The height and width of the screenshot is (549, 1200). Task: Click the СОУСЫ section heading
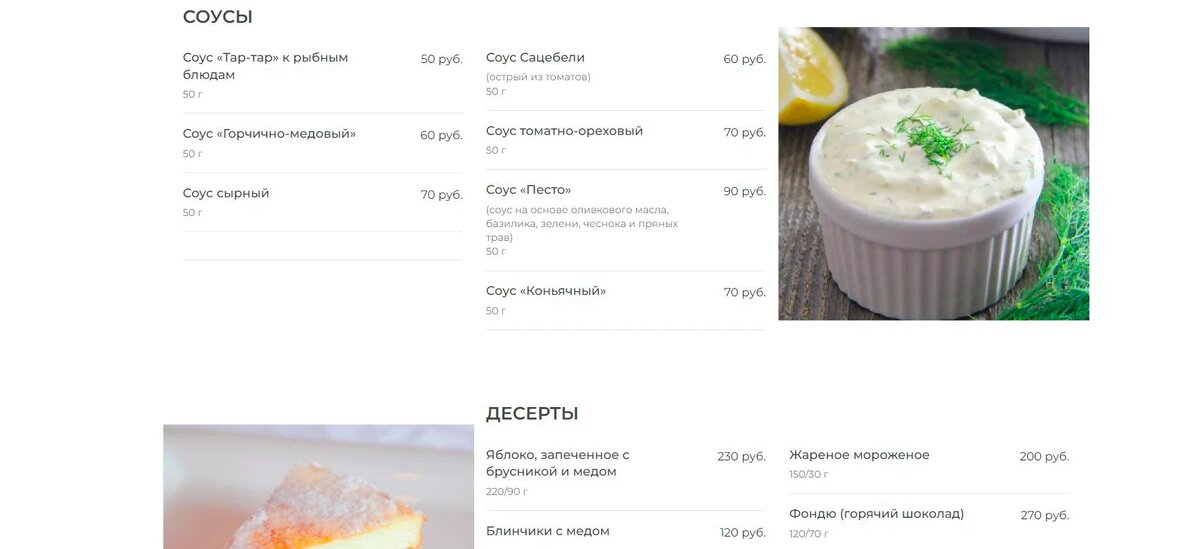[217, 17]
